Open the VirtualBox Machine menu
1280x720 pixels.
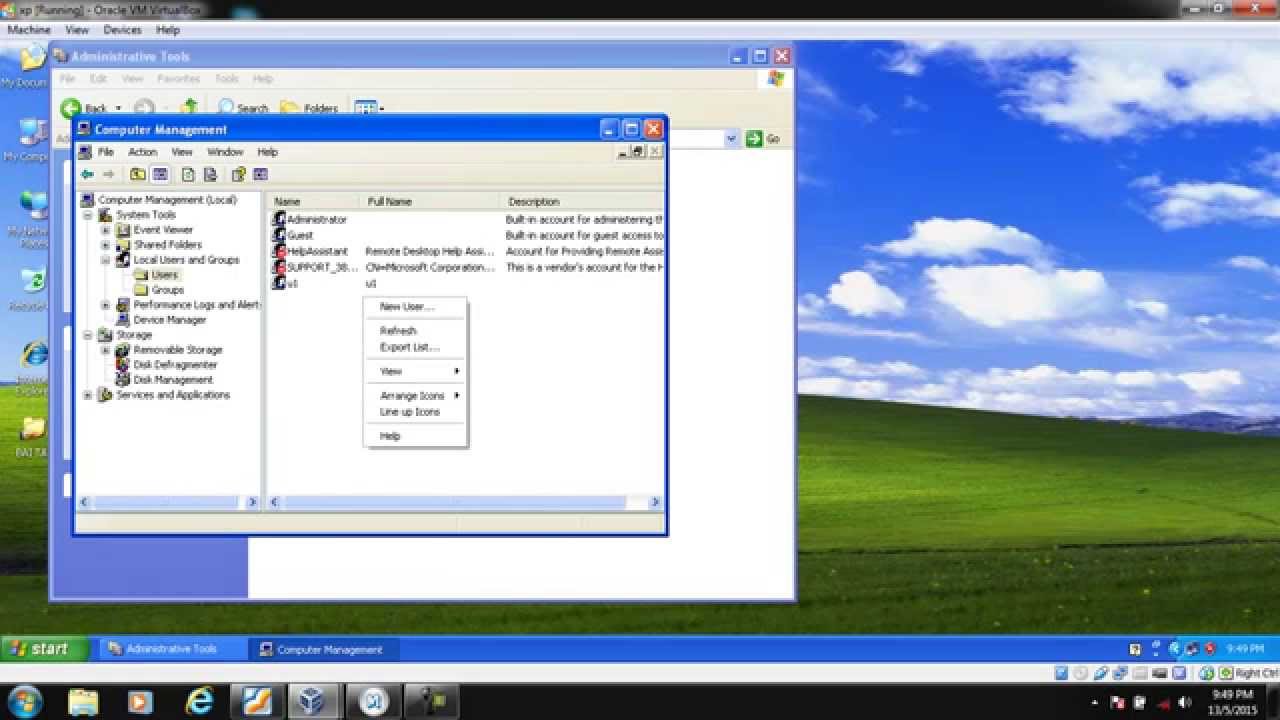(29, 30)
